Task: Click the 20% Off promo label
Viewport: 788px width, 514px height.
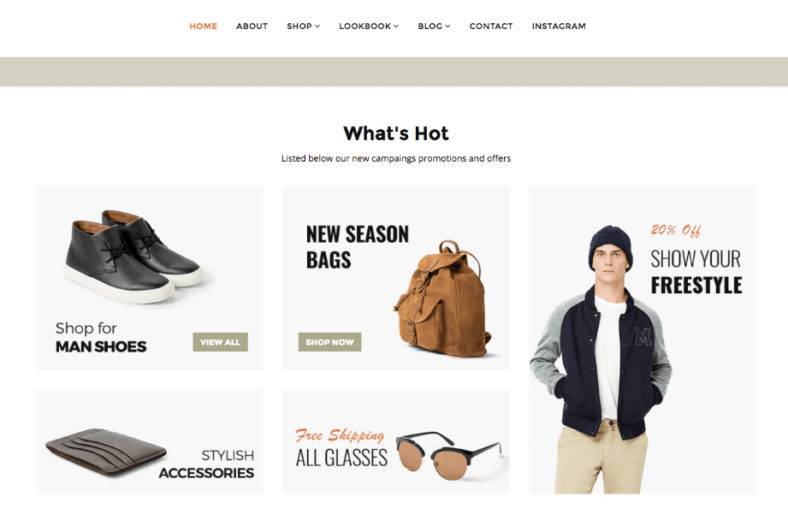Action: pyautogui.click(x=676, y=230)
